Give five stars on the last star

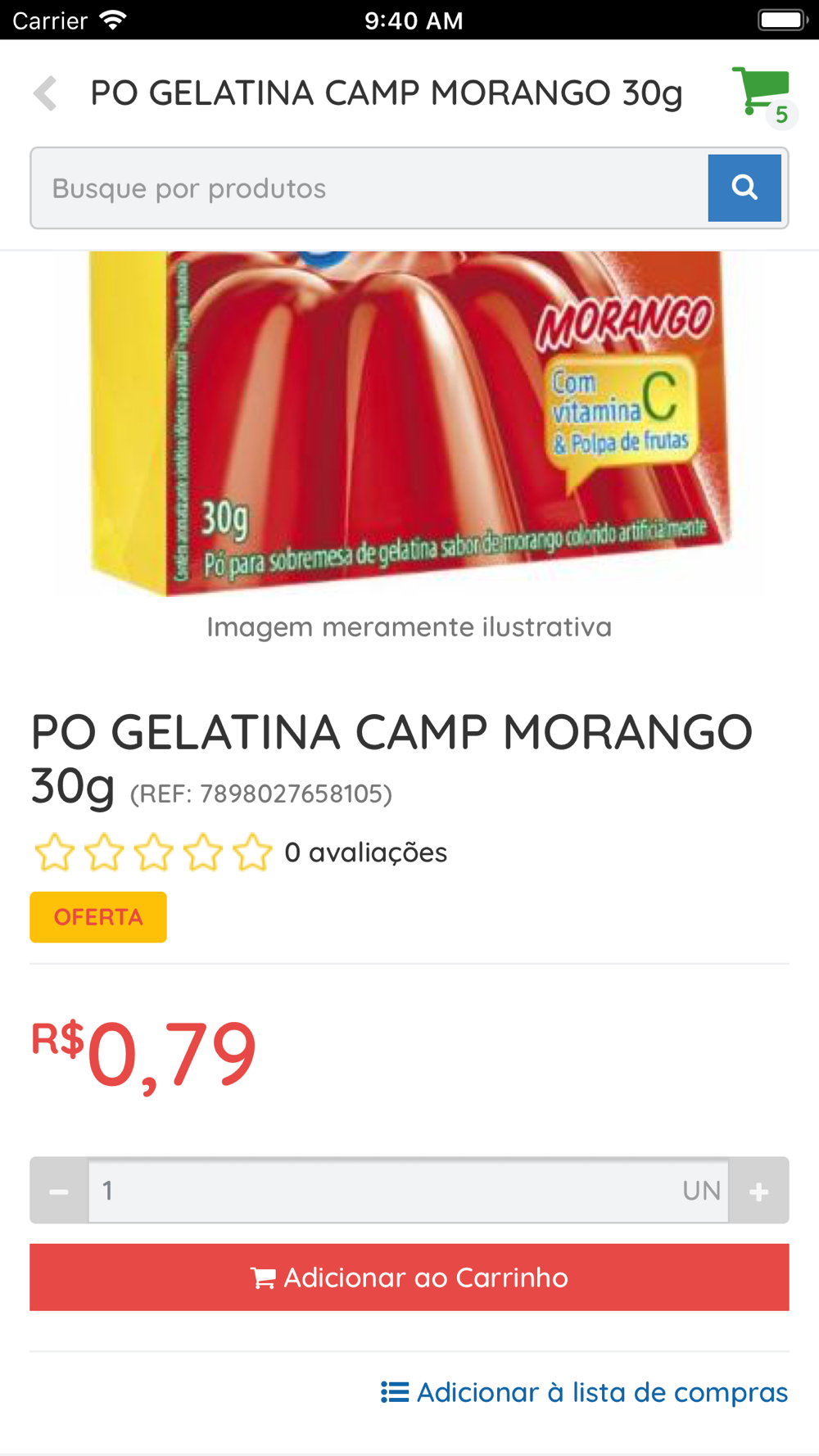click(x=252, y=852)
